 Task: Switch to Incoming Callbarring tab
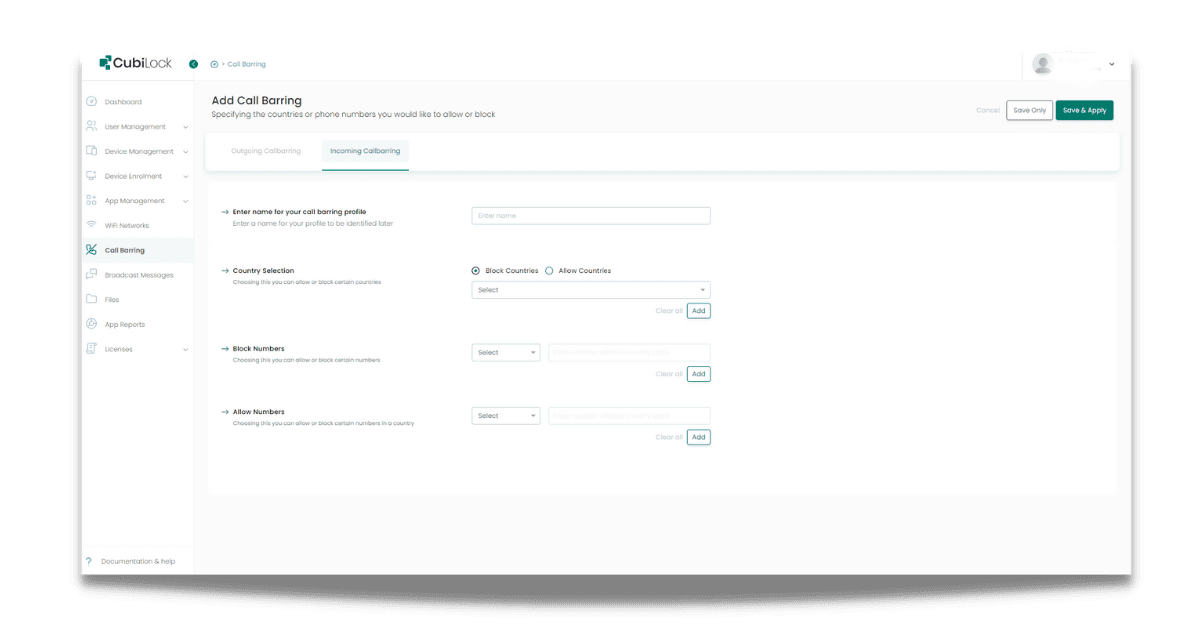pyautogui.click(x=365, y=151)
